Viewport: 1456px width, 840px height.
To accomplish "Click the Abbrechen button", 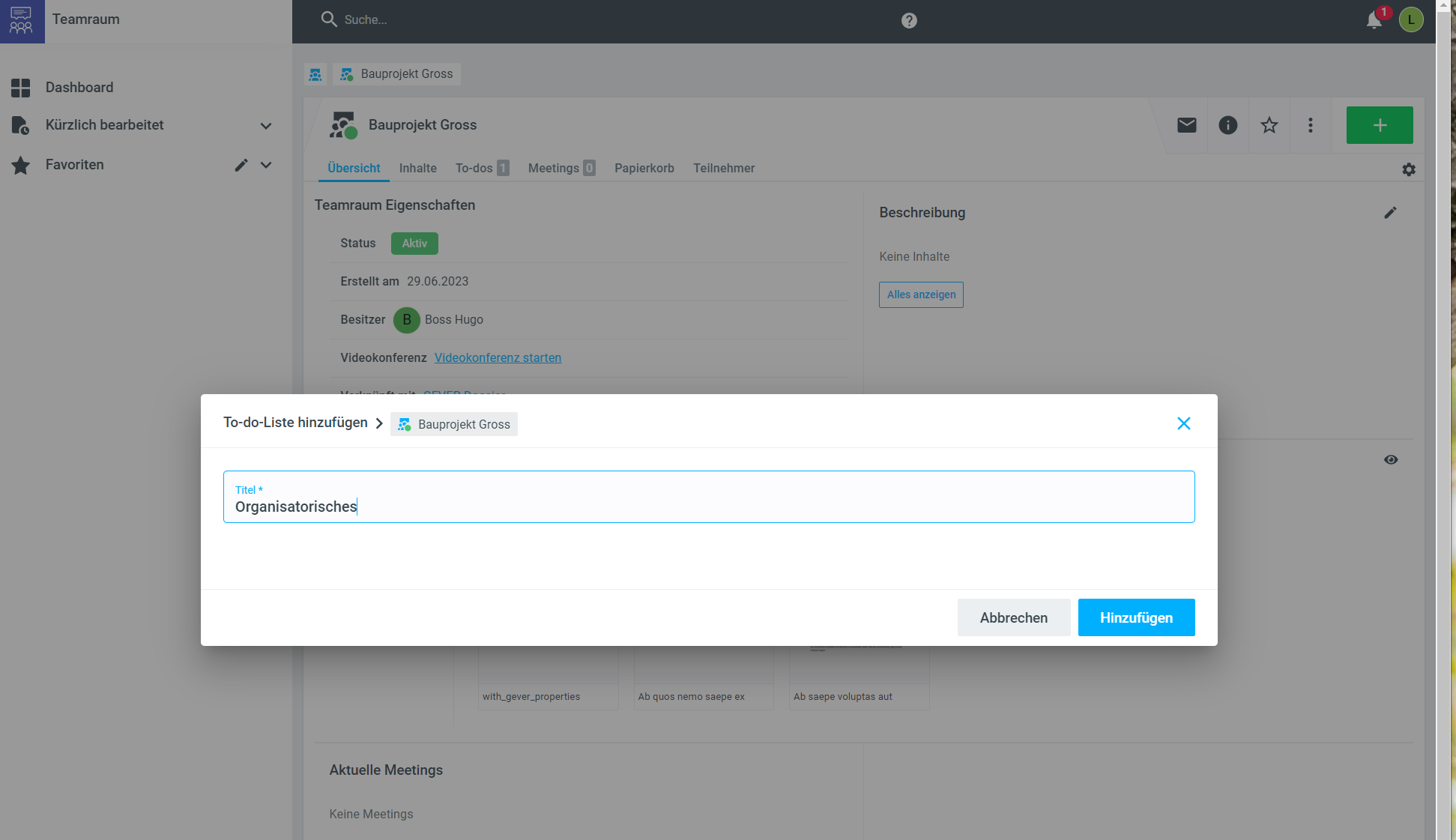I will (1013, 617).
